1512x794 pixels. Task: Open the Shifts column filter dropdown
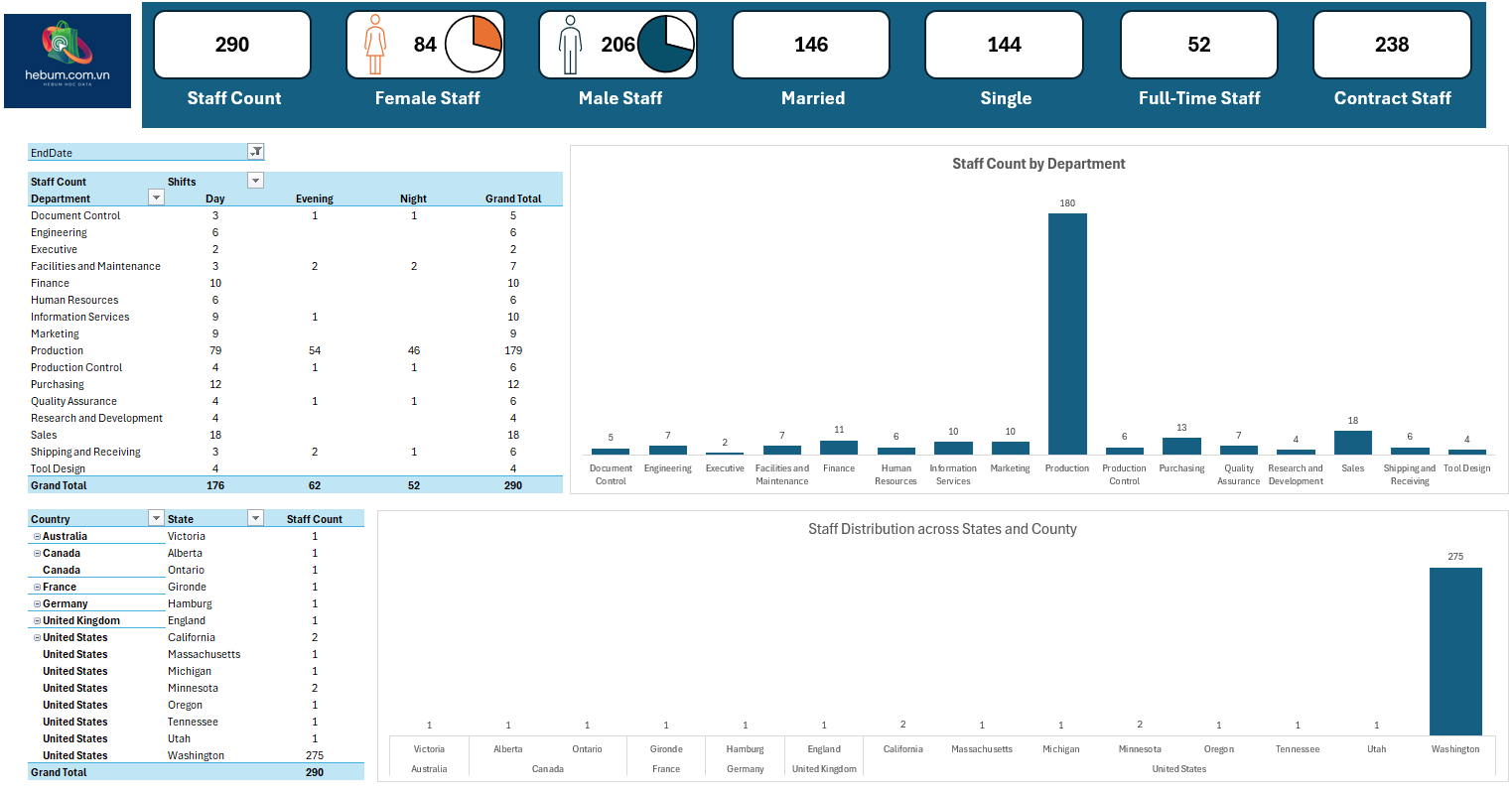(x=255, y=181)
